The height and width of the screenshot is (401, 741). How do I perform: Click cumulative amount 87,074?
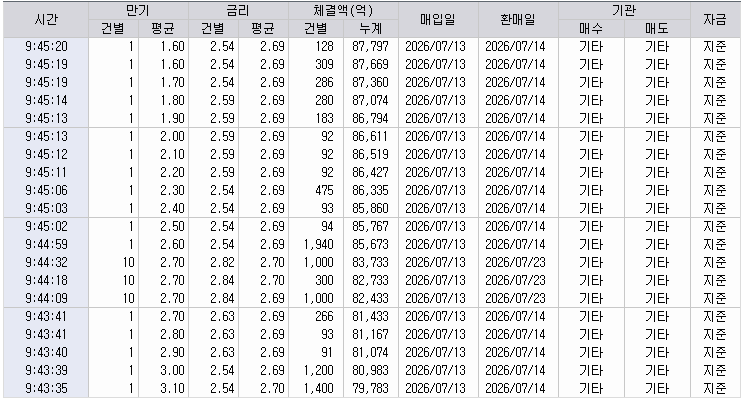(370, 100)
